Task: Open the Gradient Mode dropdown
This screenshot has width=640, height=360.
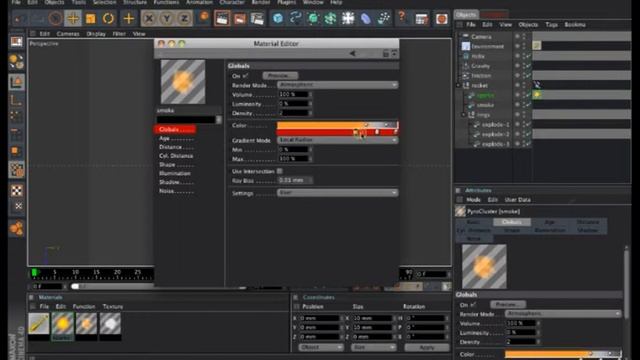Action: 338,140
